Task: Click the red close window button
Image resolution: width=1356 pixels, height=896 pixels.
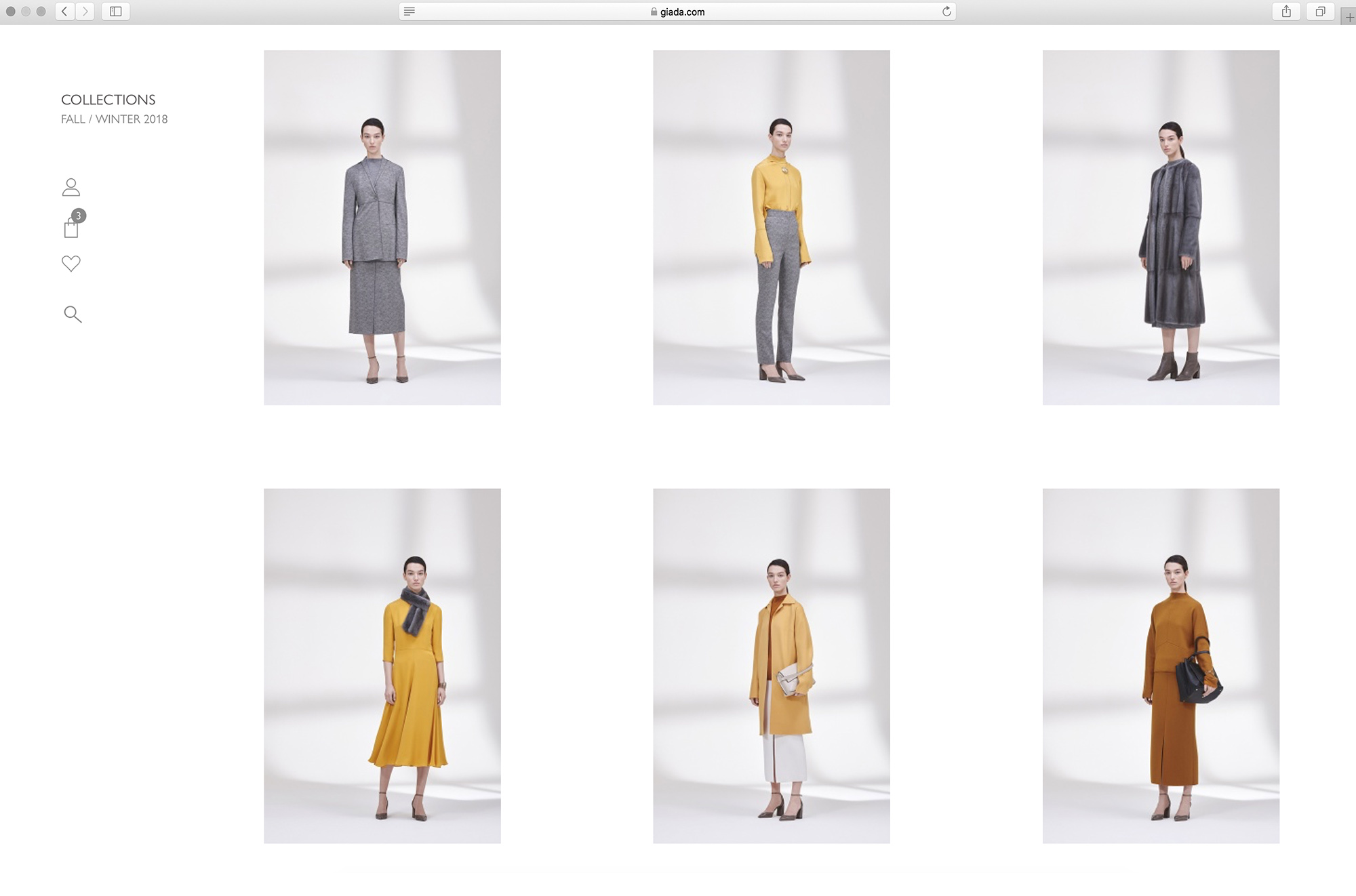Action: point(11,12)
